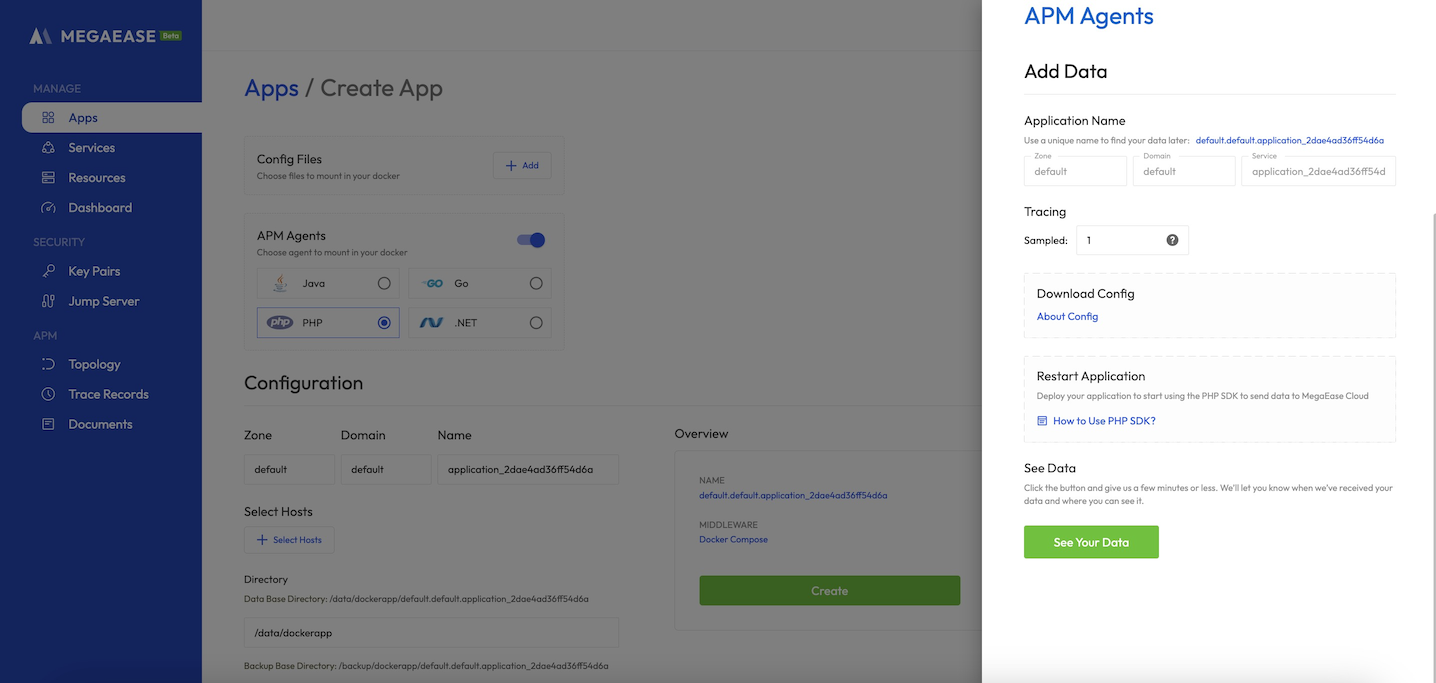
Task: Click the See Your Data button
Action: pos(1091,542)
